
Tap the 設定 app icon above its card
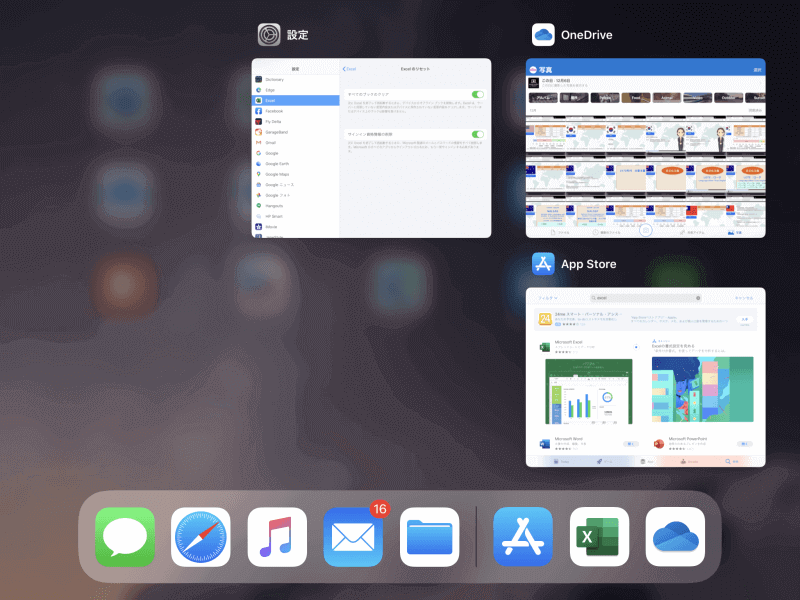click(x=269, y=35)
